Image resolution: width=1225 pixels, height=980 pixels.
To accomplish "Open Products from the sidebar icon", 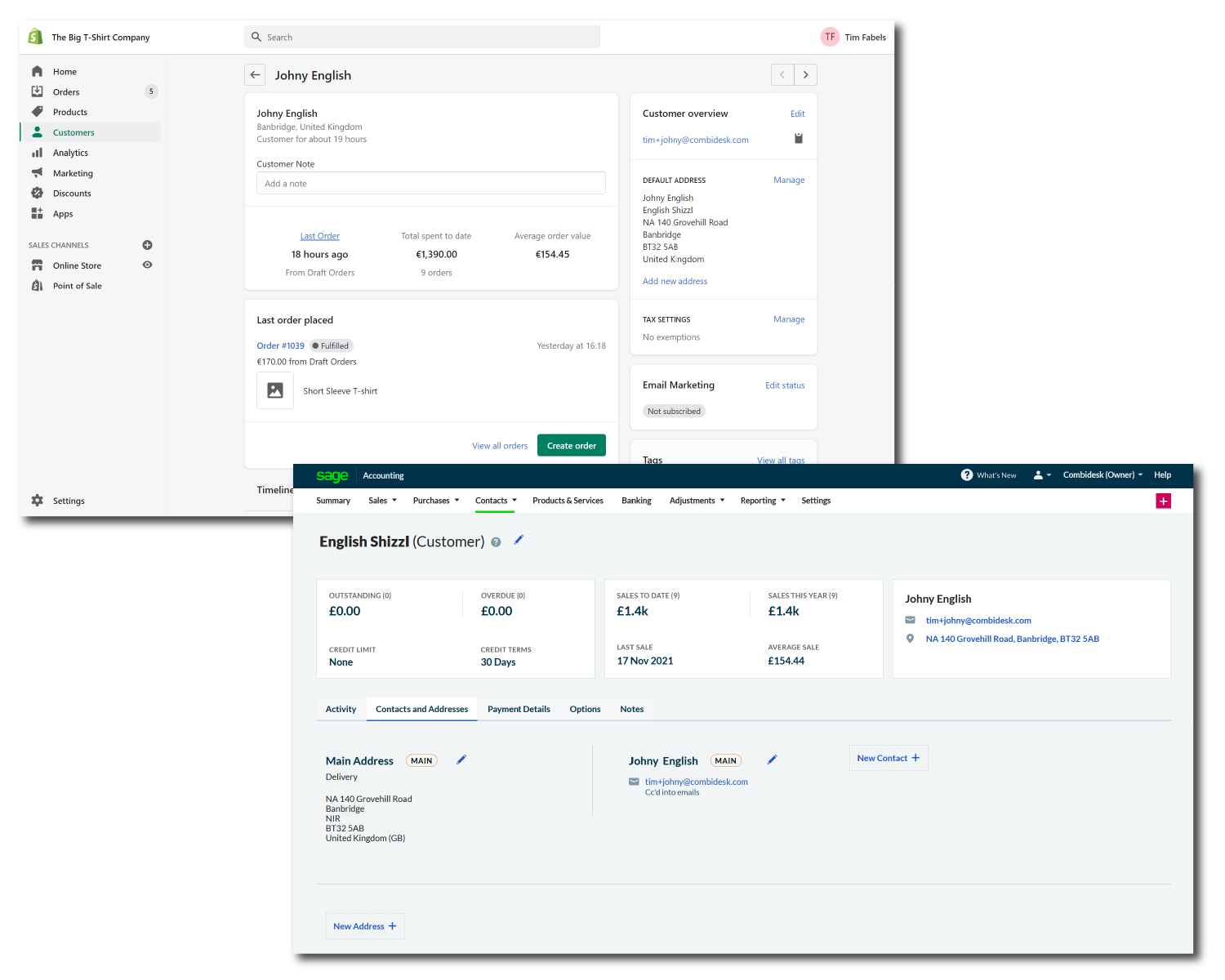I will [x=38, y=112].
